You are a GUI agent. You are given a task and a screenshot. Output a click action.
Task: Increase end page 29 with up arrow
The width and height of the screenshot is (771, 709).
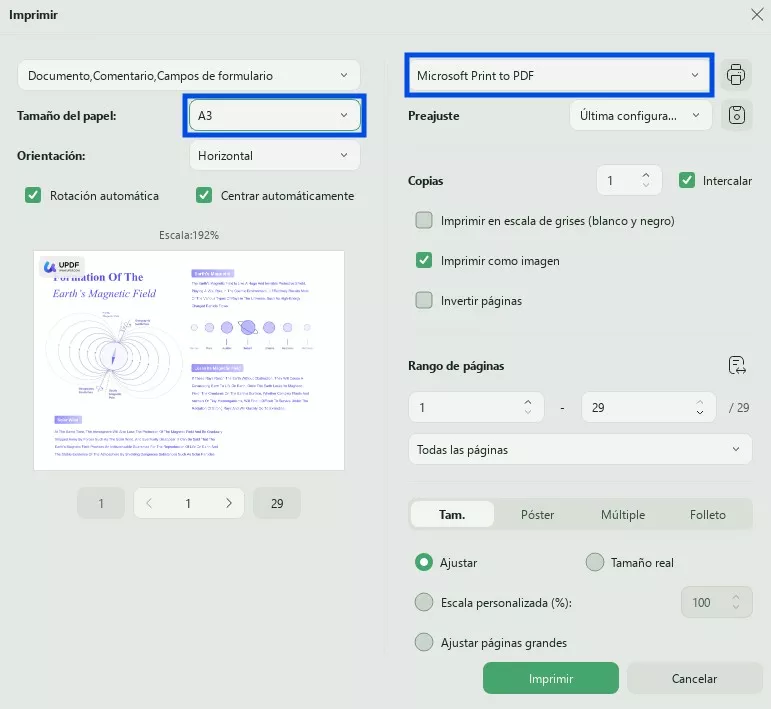pyautogui.click(x=700, y=402)
